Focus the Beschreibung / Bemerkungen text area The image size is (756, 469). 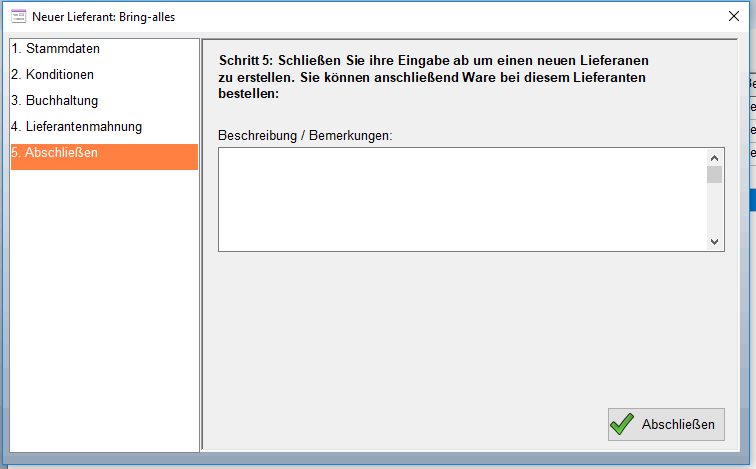click(463, 200)
